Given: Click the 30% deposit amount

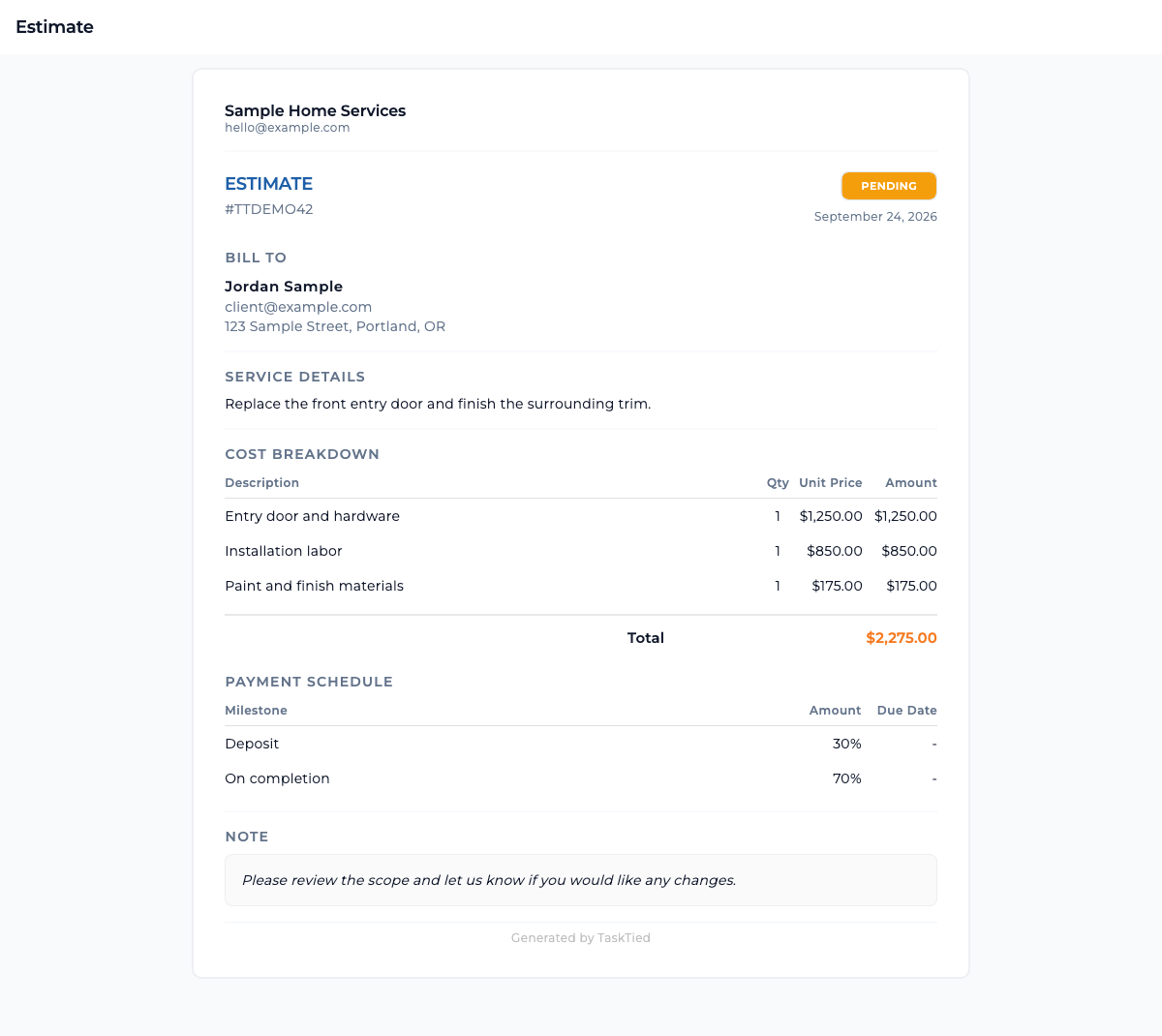Looking at the screenshot, I should click(847, 744).
